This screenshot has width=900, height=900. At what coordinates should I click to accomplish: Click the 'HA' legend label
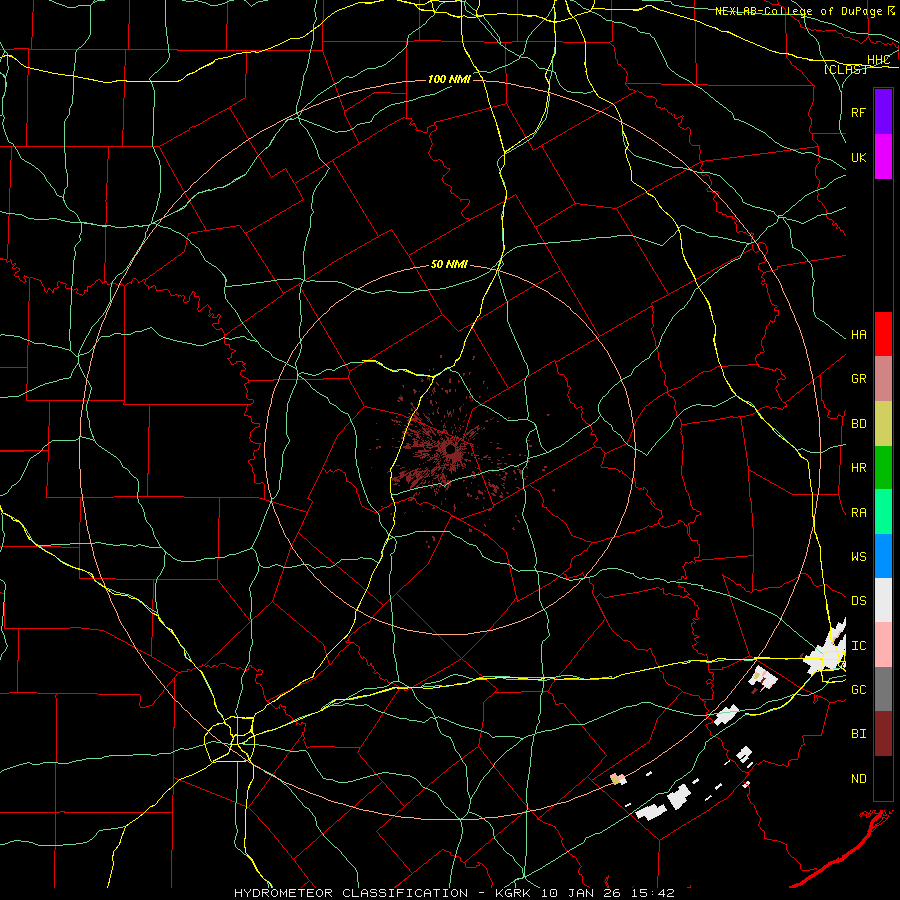pos(858,335)
